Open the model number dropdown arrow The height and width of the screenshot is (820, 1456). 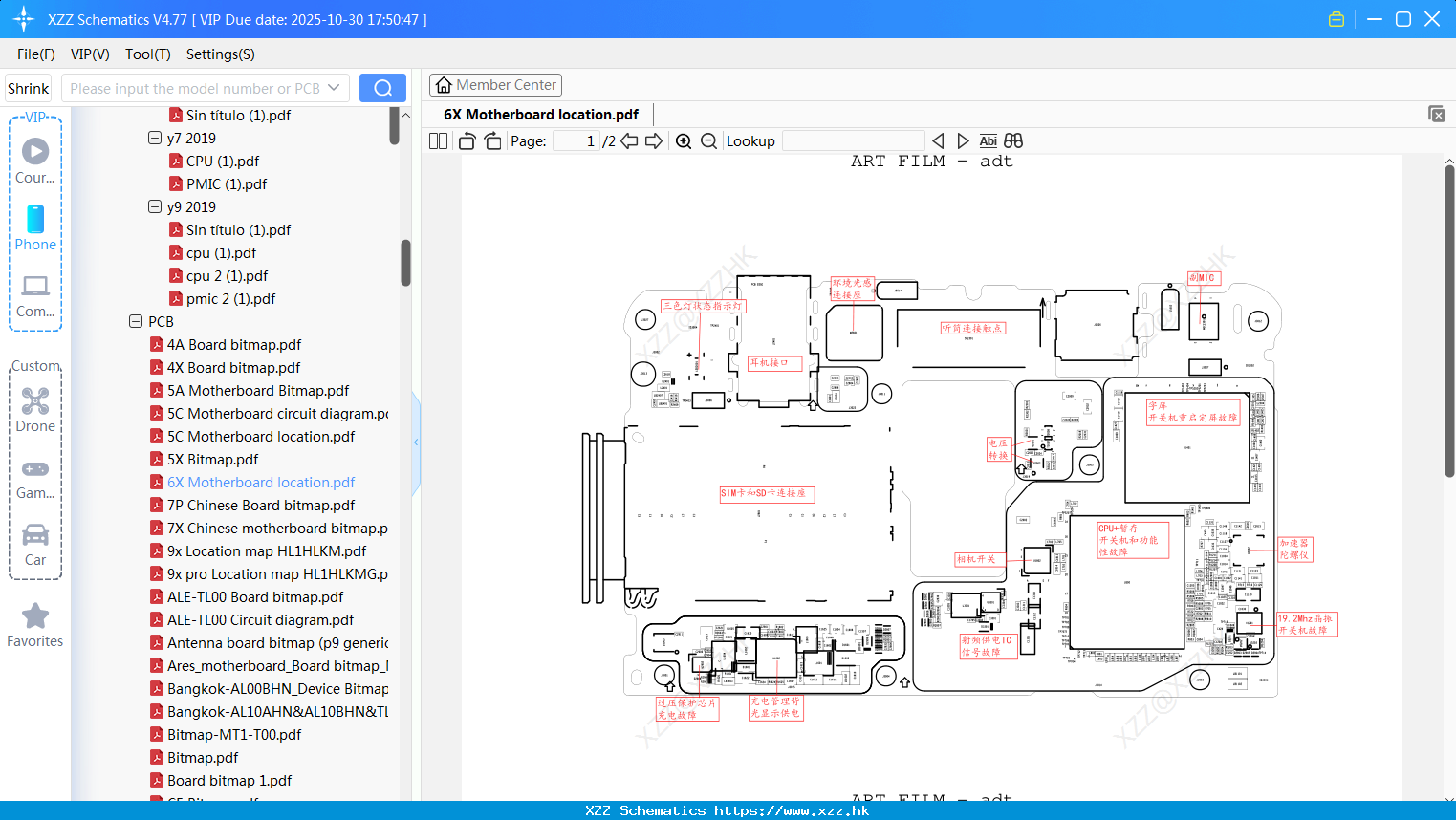tap(334, 88)
